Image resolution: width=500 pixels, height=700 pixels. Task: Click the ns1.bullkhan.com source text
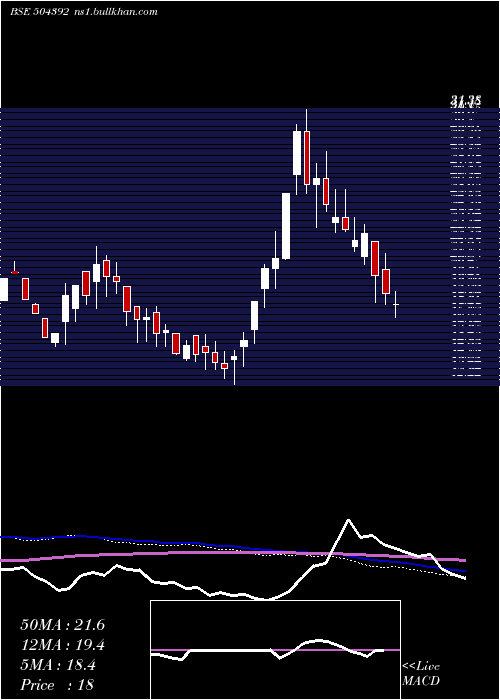pyautogui.click(x=116, y=12)
